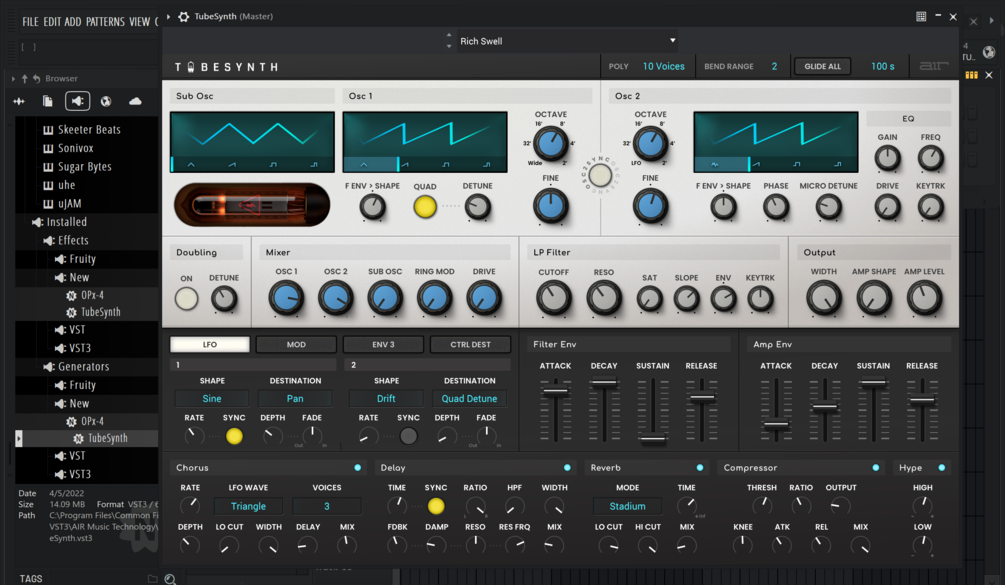Expand the Generators Fruity folder

pyautogui.click(x=76, y=385)
